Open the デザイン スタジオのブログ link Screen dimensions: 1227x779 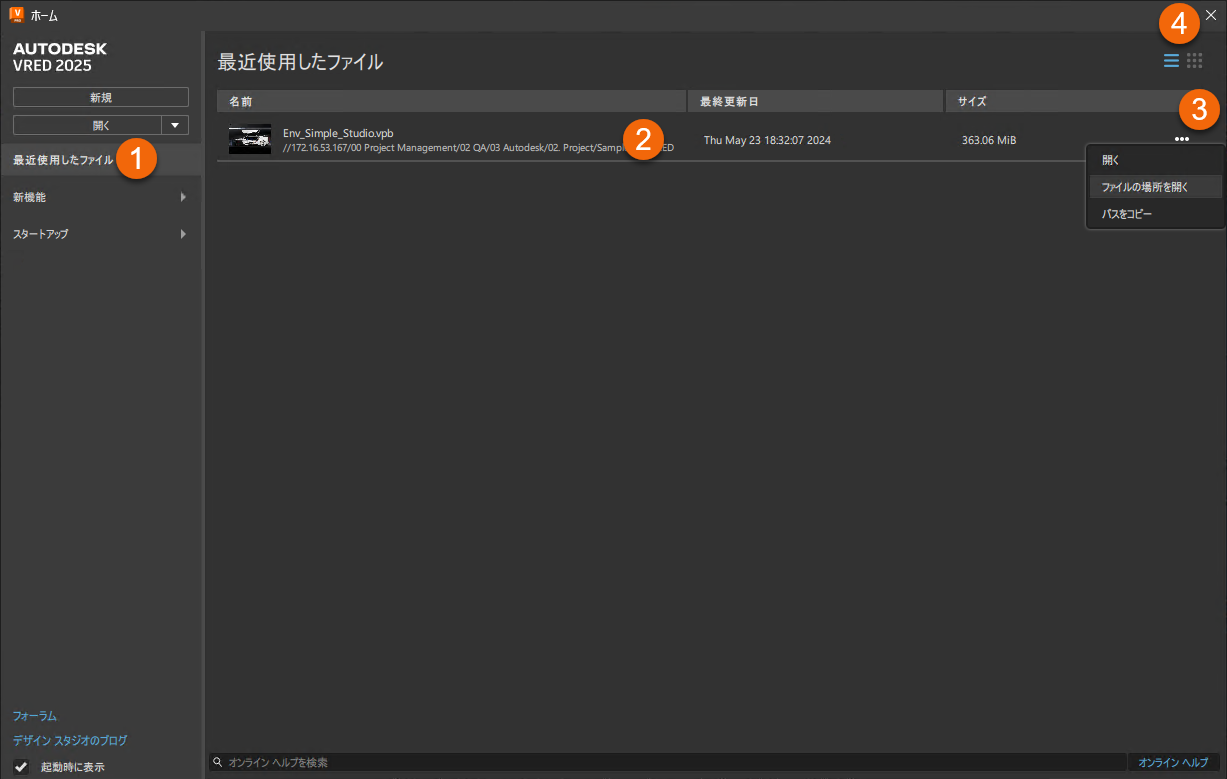[x=70, y=741]
